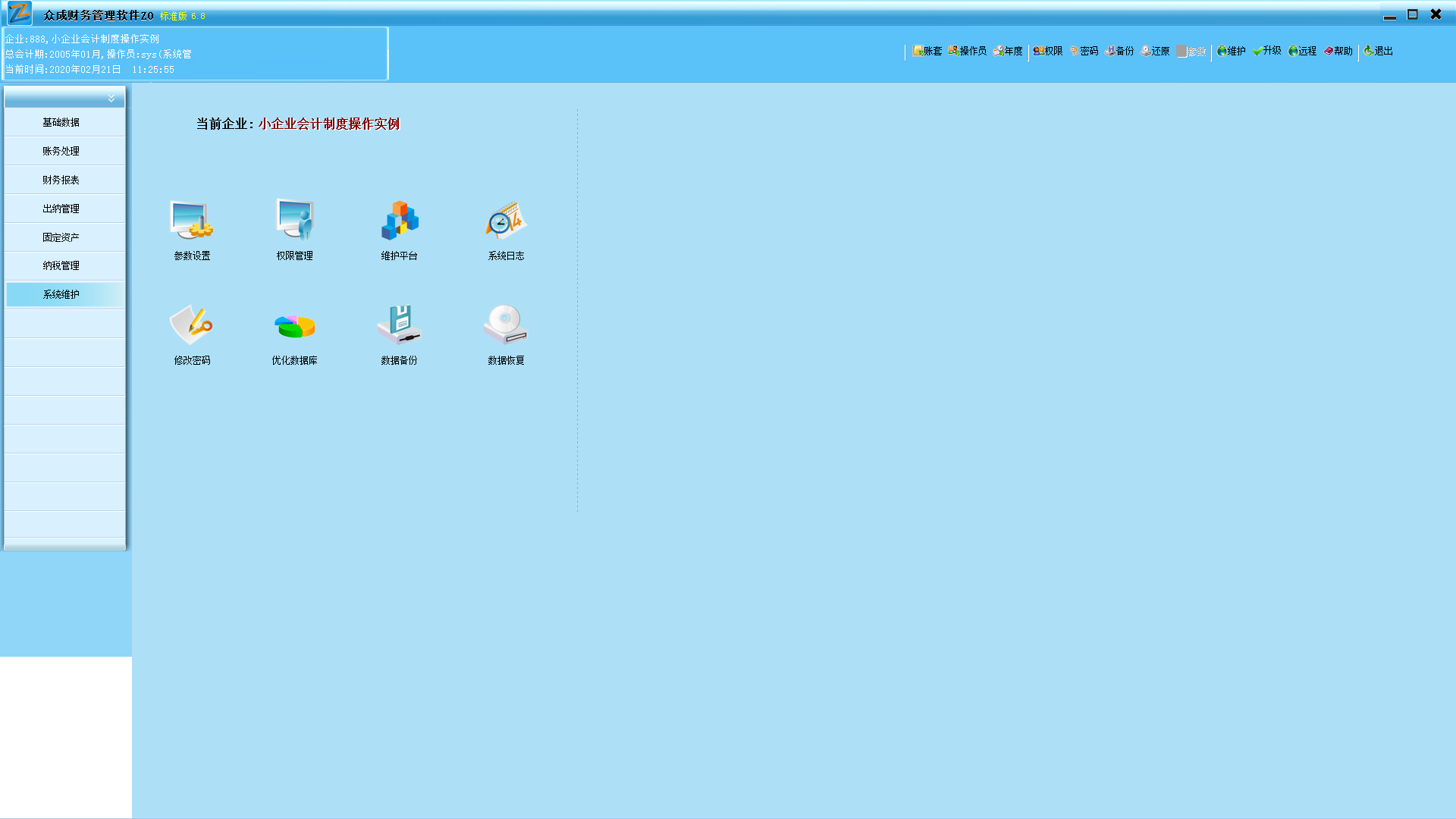Close the application window

(1436, 14)
